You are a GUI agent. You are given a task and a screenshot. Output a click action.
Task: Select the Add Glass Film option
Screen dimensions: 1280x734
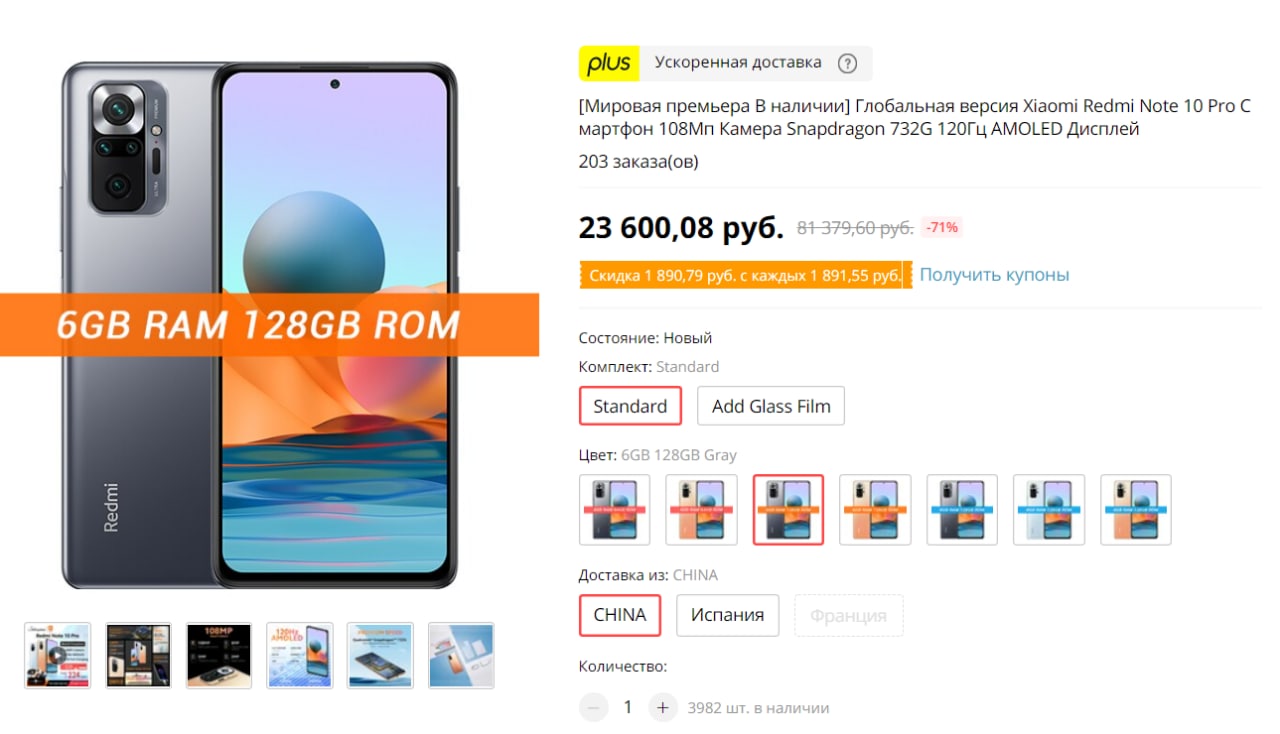click(771, 406)
